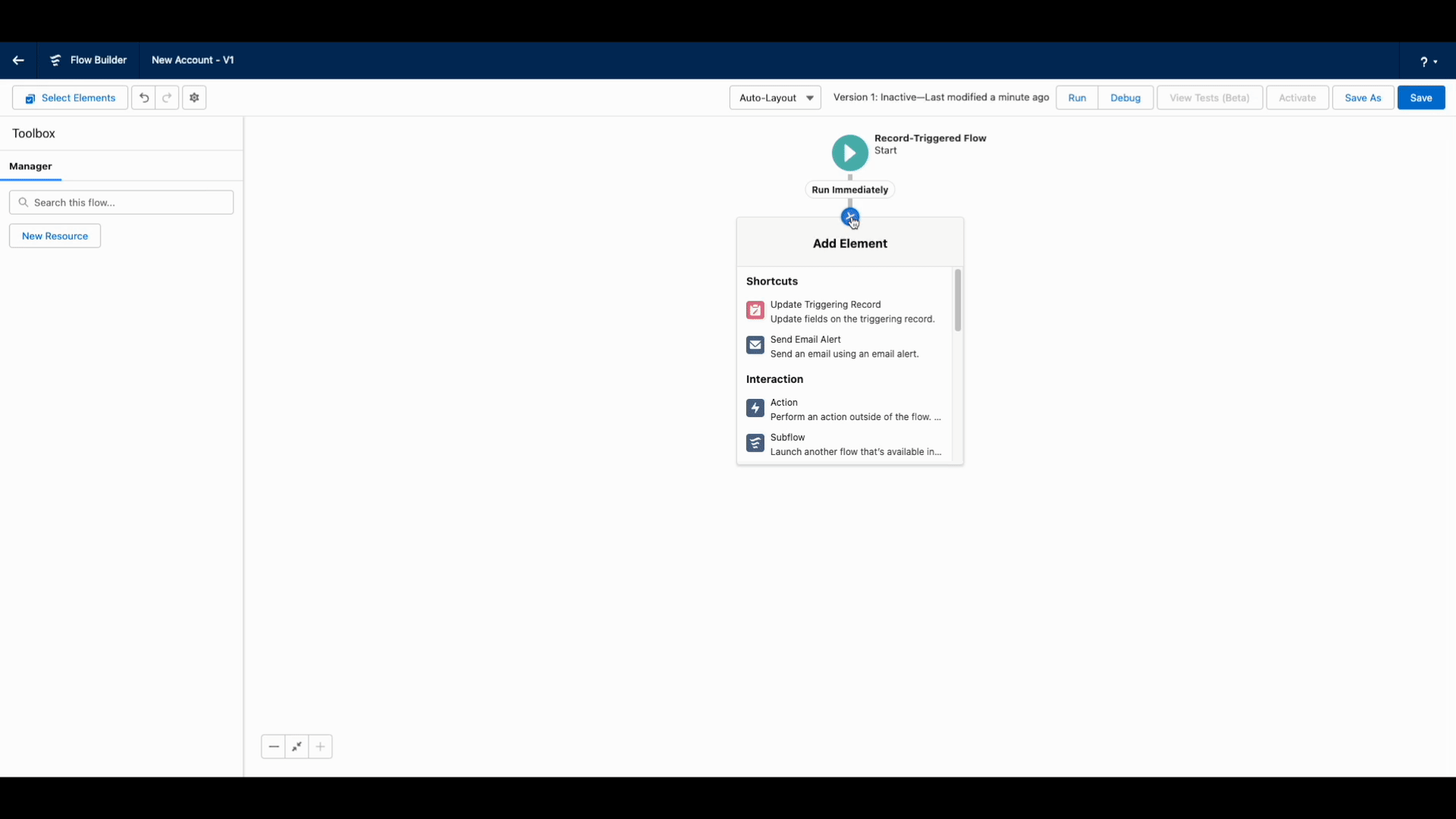This screenshot has width=1456, height=819.
Task: Click the back navigation arrow
Action: 18,60
